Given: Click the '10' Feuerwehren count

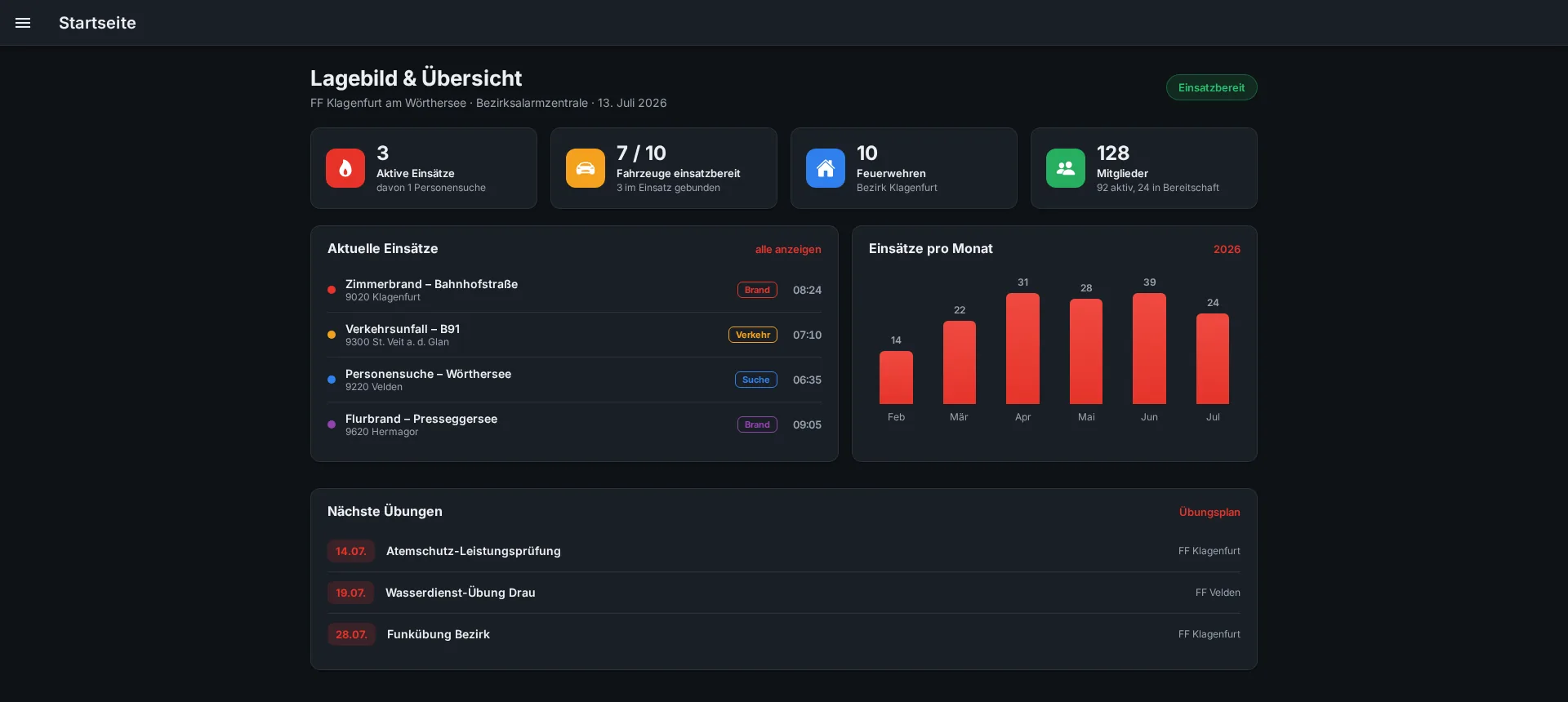Looking at the screenshot, I should 867,153.
